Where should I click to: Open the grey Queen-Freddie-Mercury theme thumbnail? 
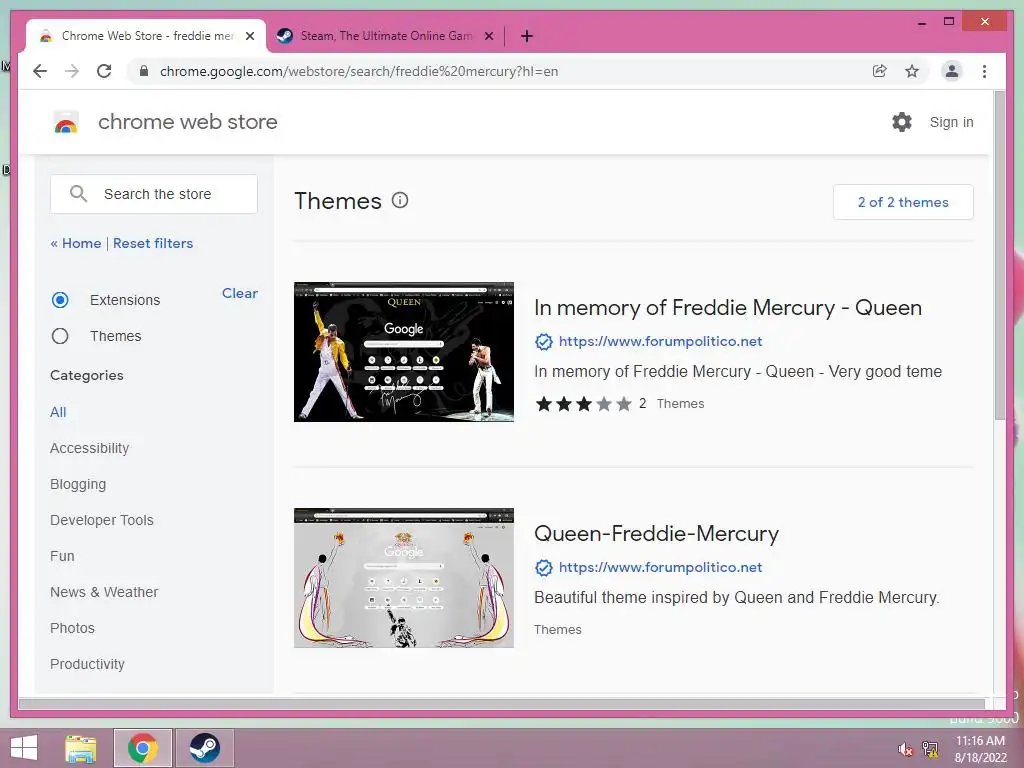coord(404,578)
